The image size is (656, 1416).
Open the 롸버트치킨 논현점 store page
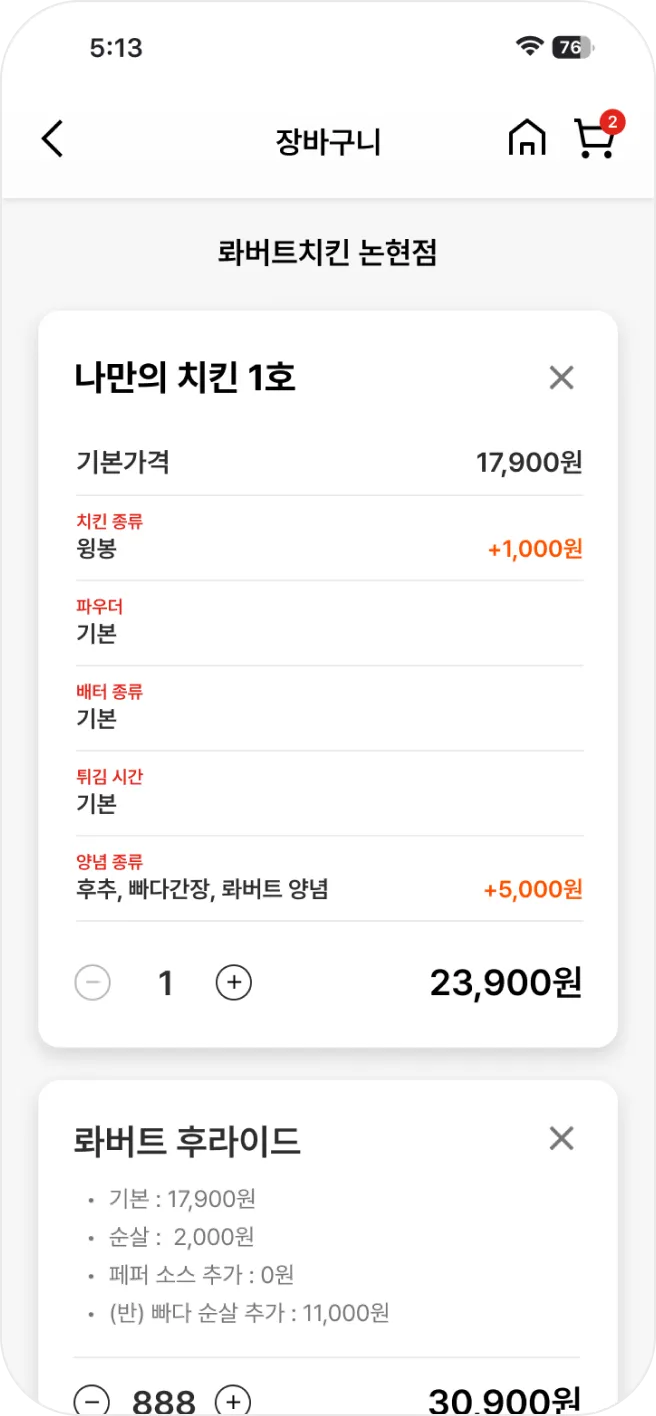coord(328,252)
